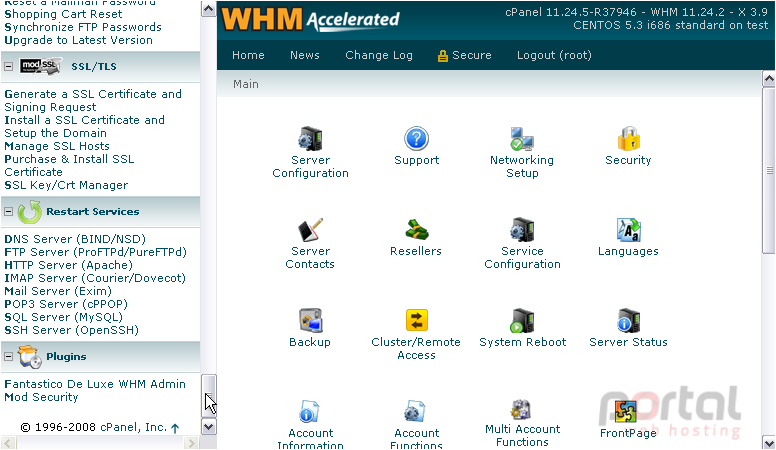Restart HTTP Server (Apache)
776x450 pixels.
pyautogui.click(x=68, y=265)
